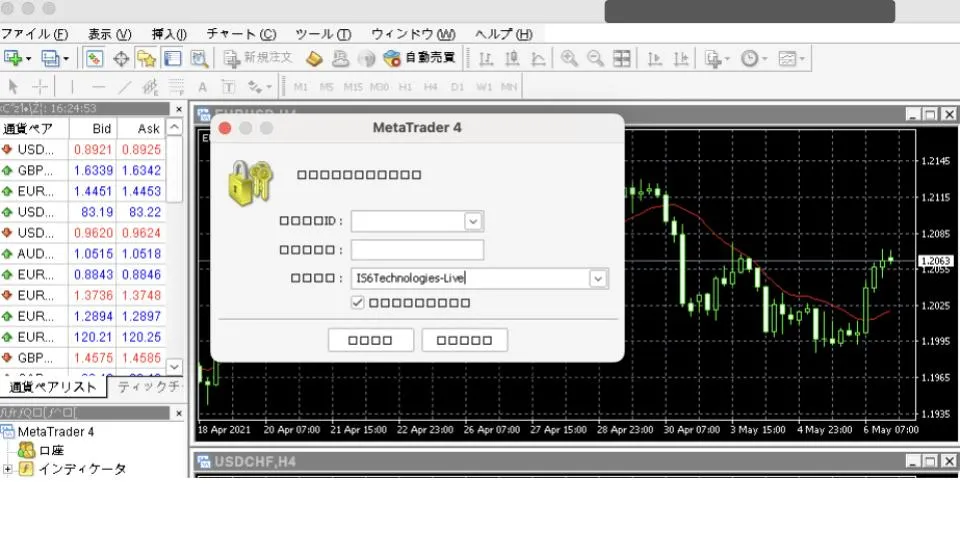
Task: Open the login ID dropdown arrow
Action: coord(473,221)
